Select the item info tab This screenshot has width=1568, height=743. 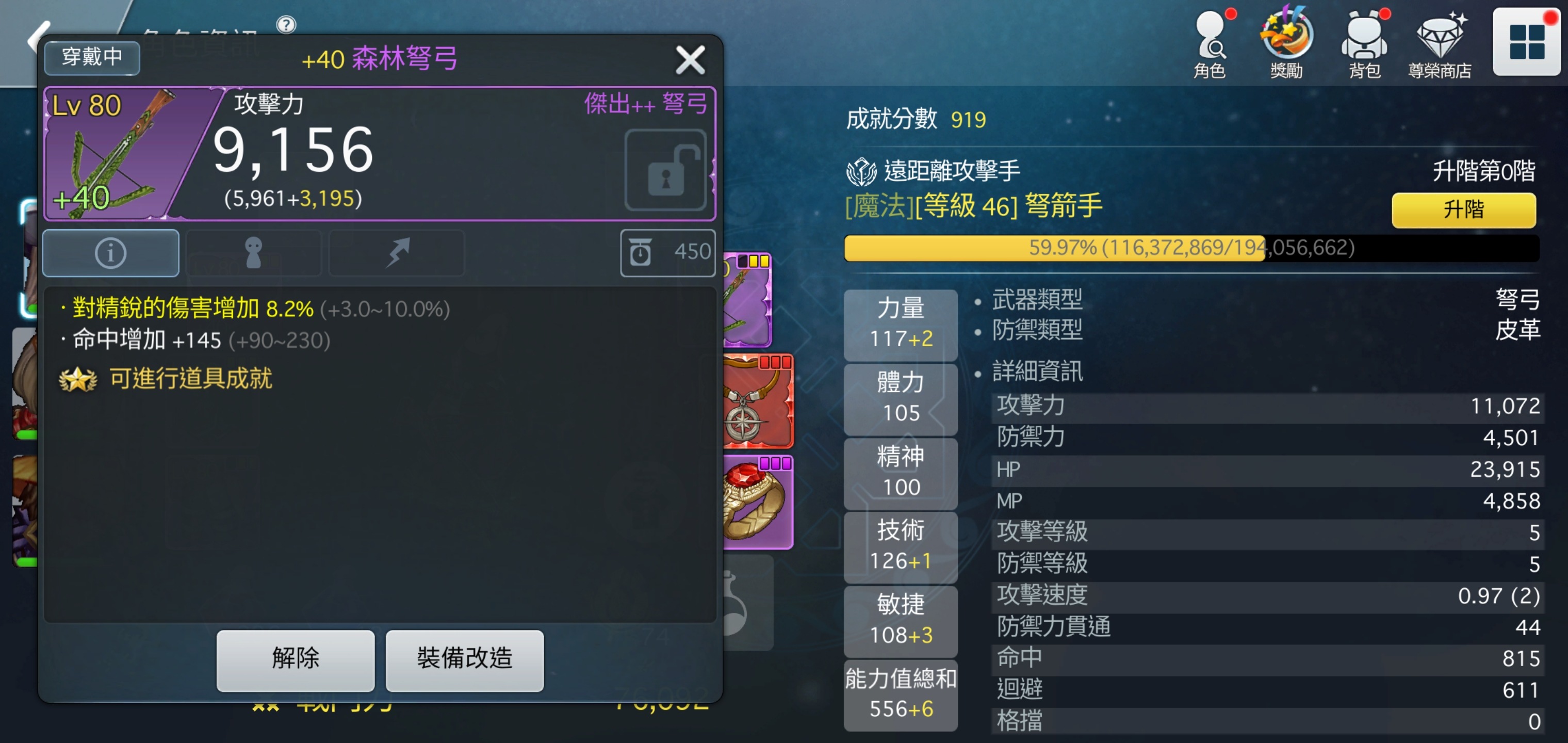(111, 253)
